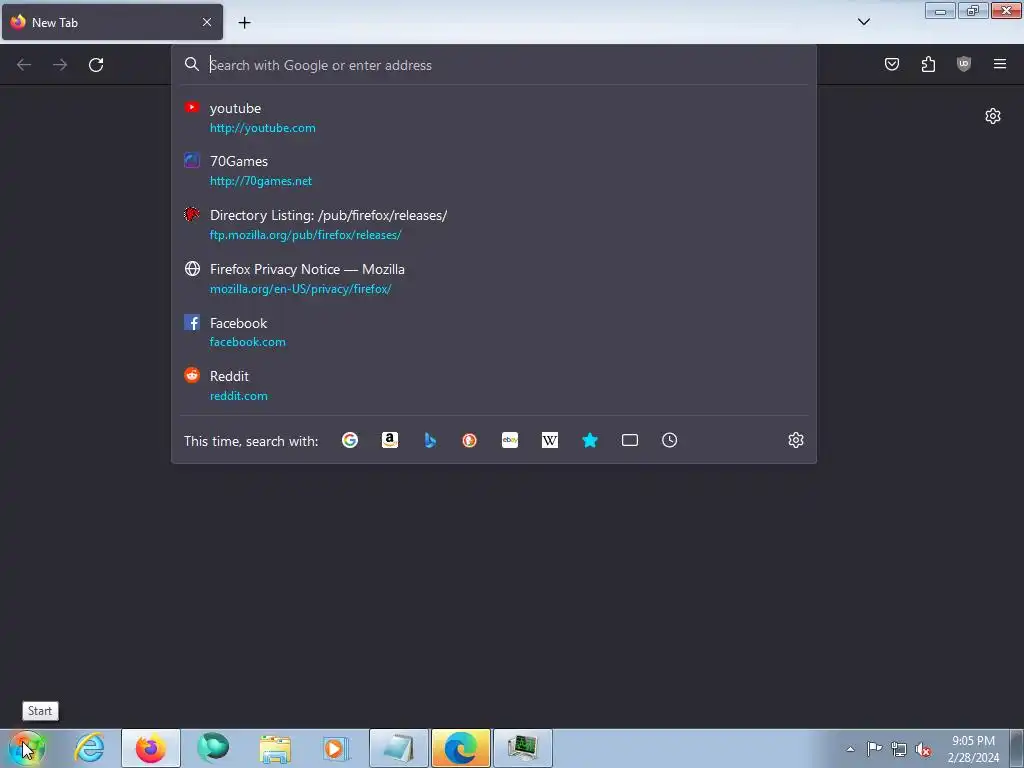Click the facebook.com URL text
Image resolution: width=1024 pixels, height=768 pixels.
[248, 342]
